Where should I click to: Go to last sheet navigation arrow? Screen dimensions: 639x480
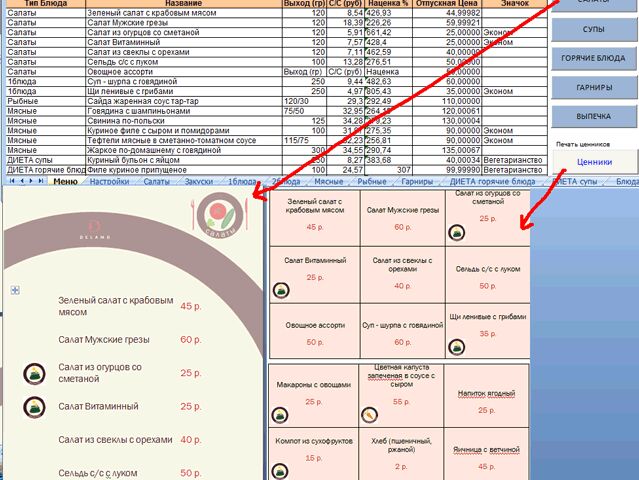pos(40,181)
